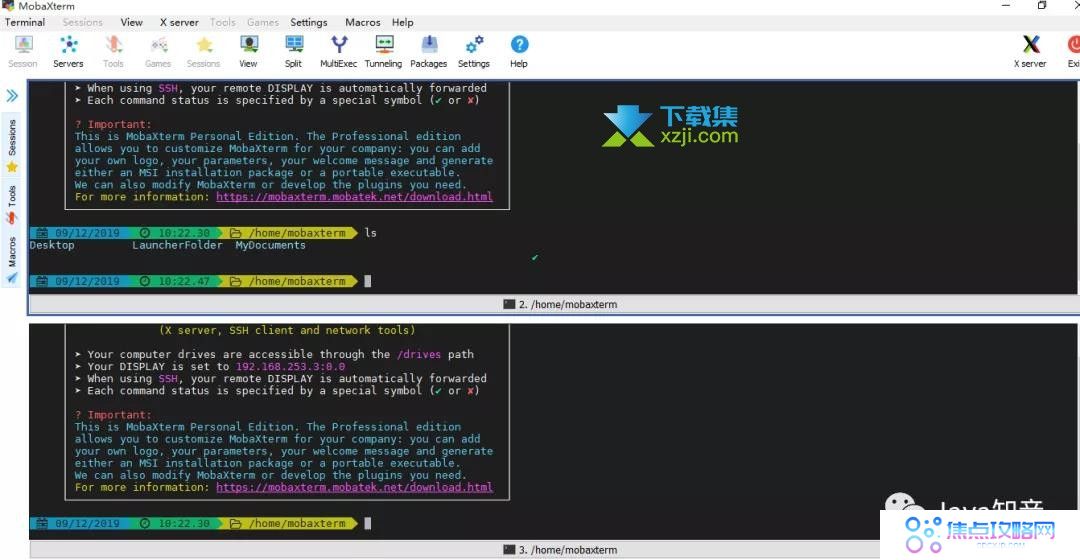Click 'MyDocuments' in the ls output
Image resolution: width=1080 pixels, height=560 pixels.
[271, 245]
